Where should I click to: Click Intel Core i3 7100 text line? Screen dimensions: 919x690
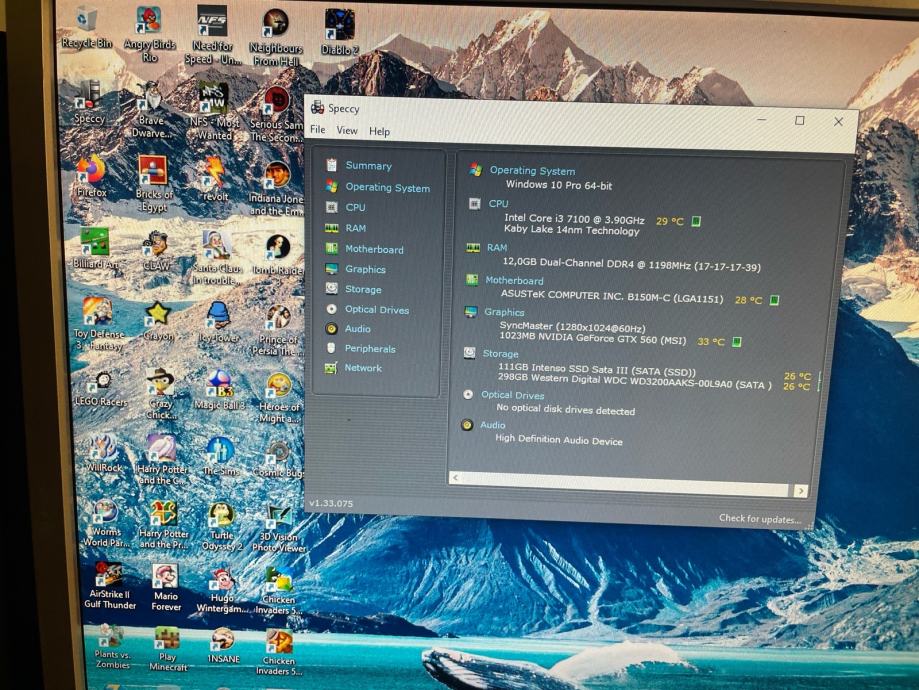pos(574,219)
